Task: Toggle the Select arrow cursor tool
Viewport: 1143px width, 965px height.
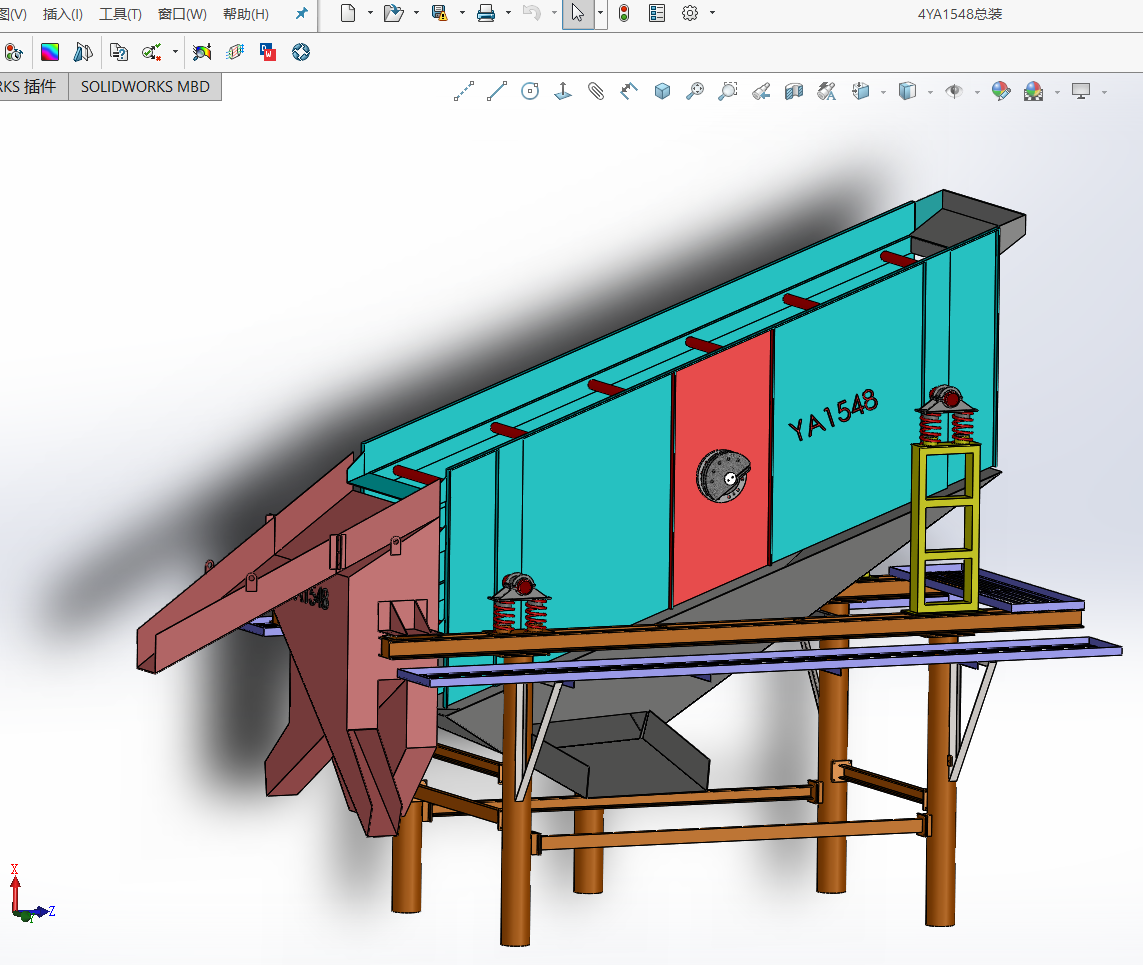Action: click(577, 14)
